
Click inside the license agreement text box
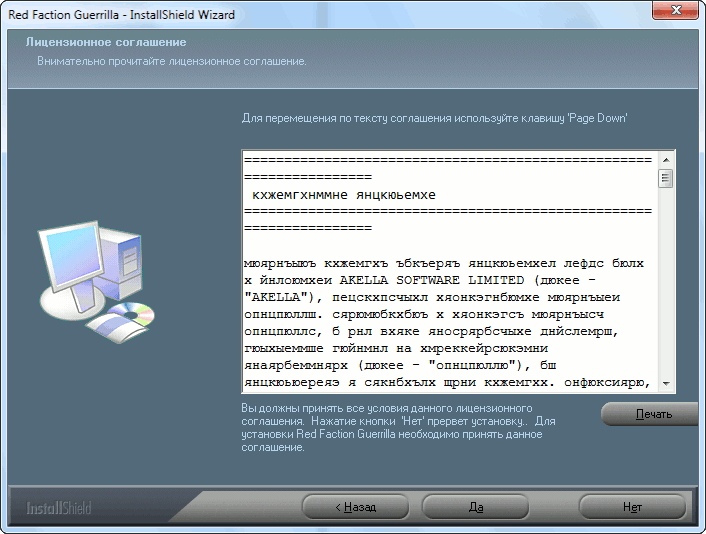point(451,272)
